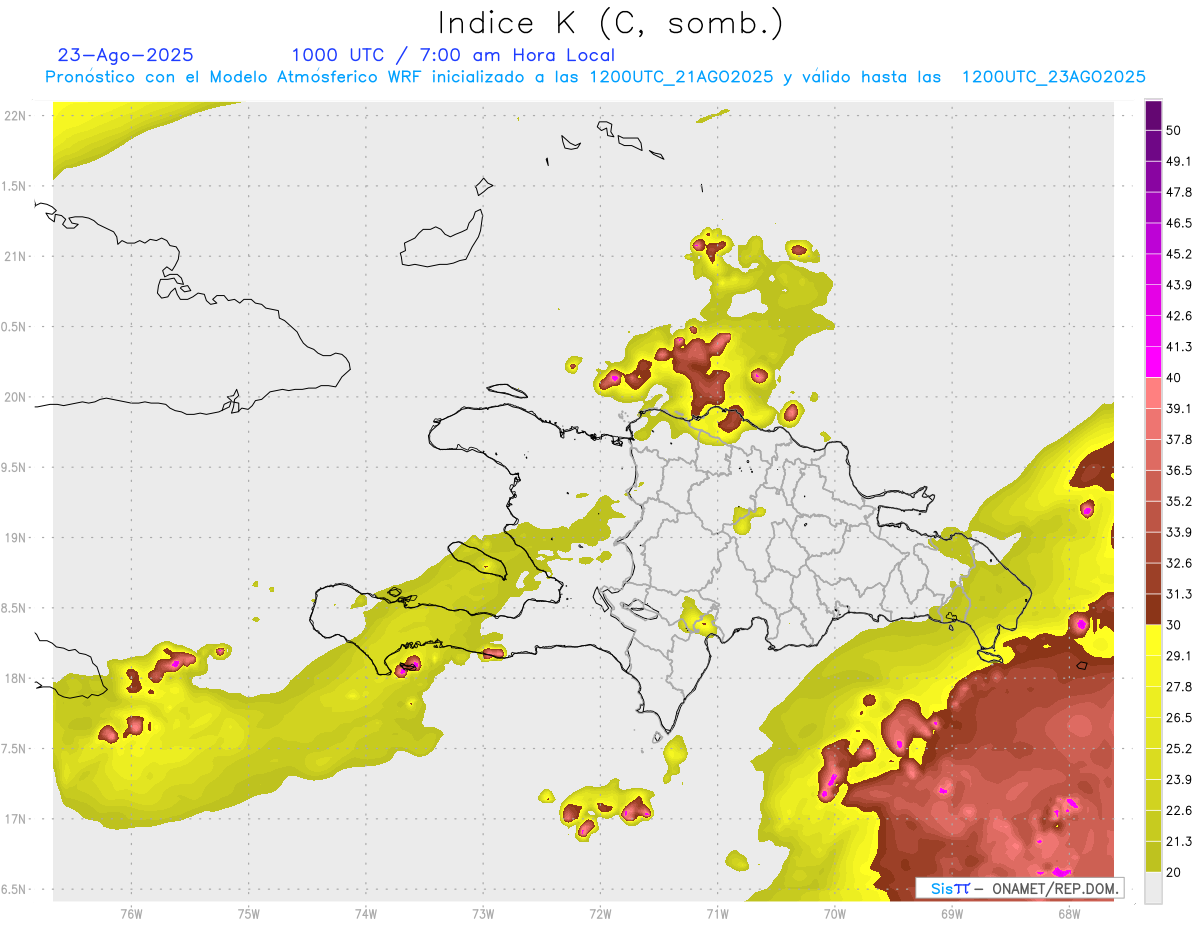This screenshot has width=1200, height=927.
Task: Click the bright magenta colorbar segment between 40 and 41.3
Action: click(1153, 362)
